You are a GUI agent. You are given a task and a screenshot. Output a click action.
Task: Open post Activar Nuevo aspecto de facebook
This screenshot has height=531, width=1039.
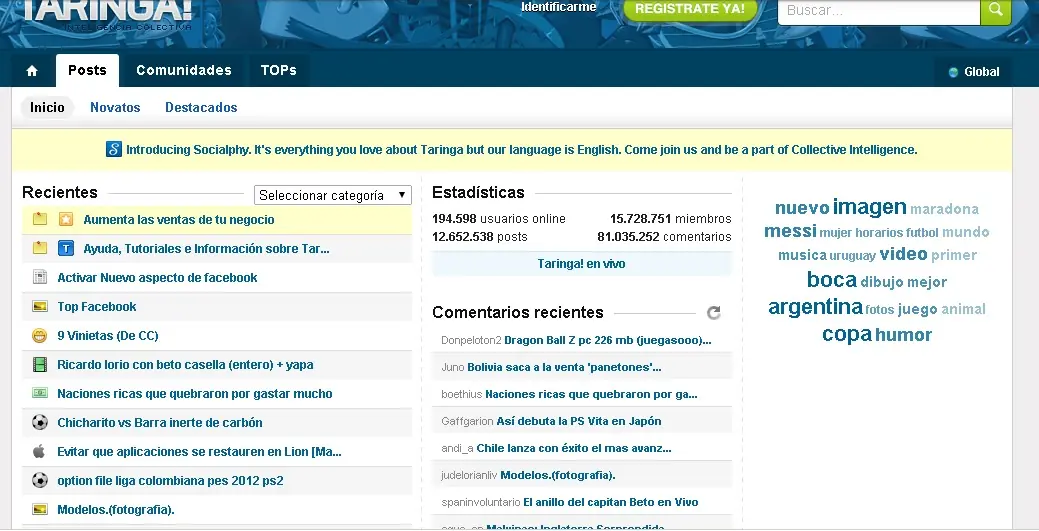(x=157, y=278)
